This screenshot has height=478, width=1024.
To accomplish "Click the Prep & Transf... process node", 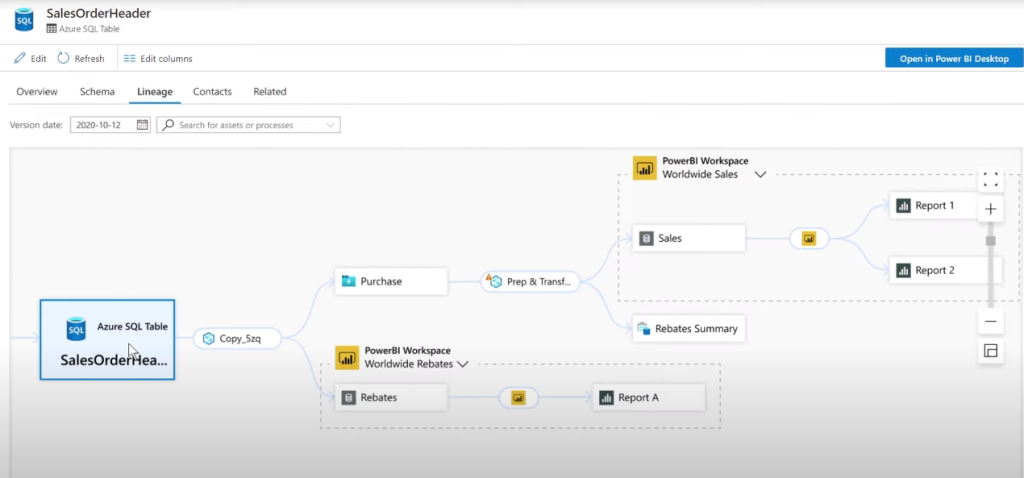I will [x=530, y=281].
